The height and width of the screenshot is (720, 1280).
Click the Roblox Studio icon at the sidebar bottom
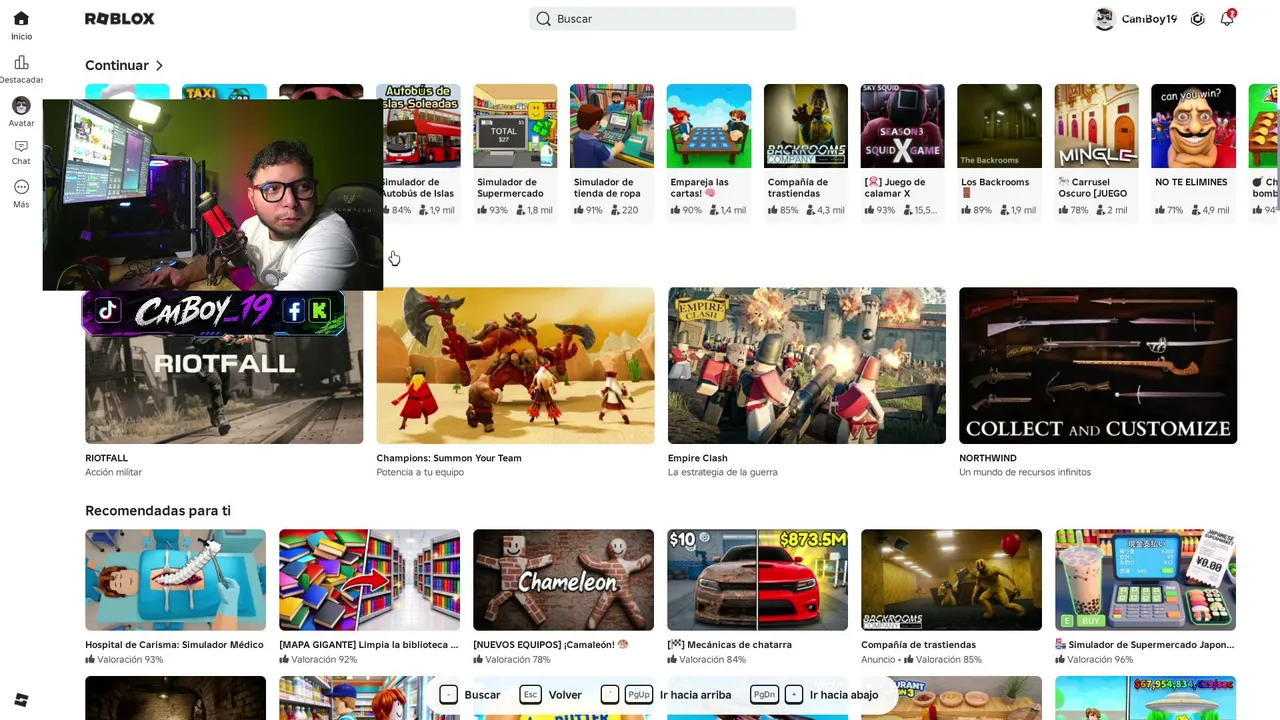pyautogui.click(x=21, y=700)
